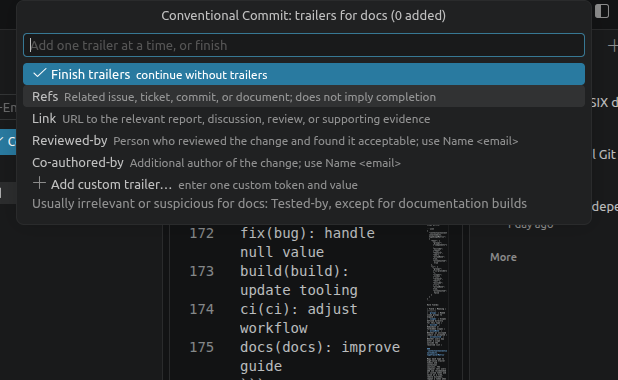
Task: Click line 172 fix(bug) text in editor
Action: click(x=307, y=242)
